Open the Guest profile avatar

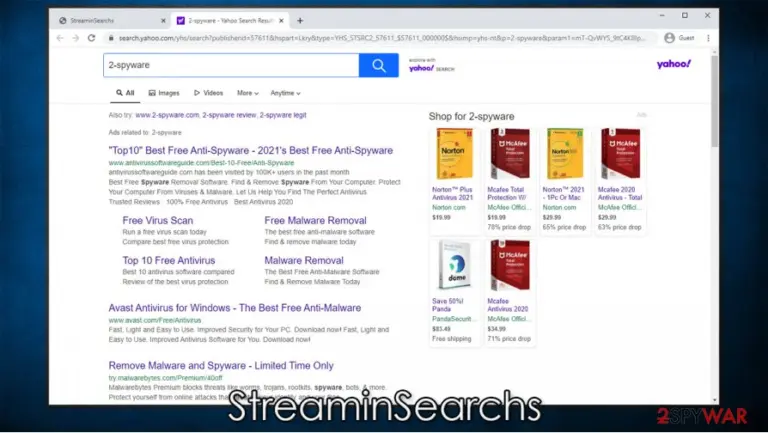coord(670,38)
